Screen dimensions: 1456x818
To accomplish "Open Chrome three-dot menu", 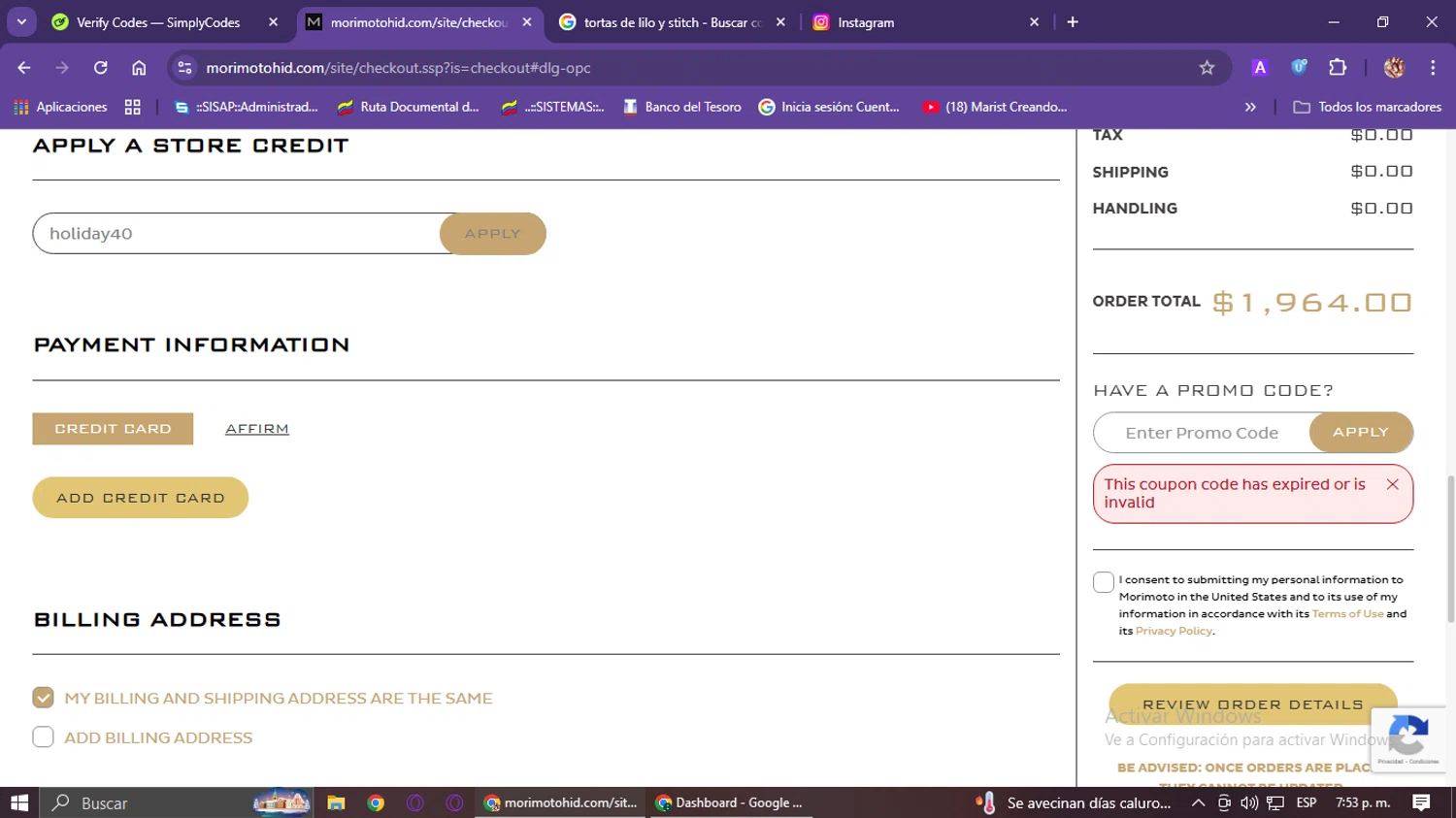I will 1433,68.
